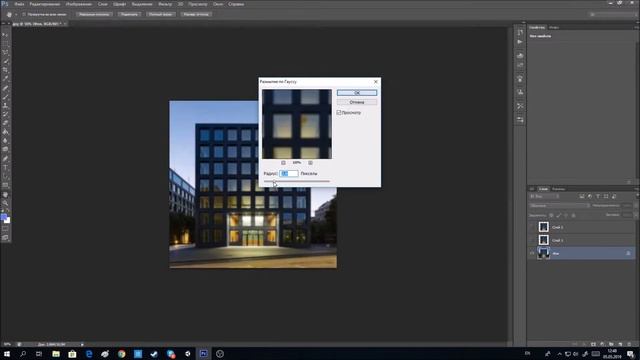This screenshot has width=640, height=360.
Task: Open the background color swatch
Action: [x=7, y=221]
